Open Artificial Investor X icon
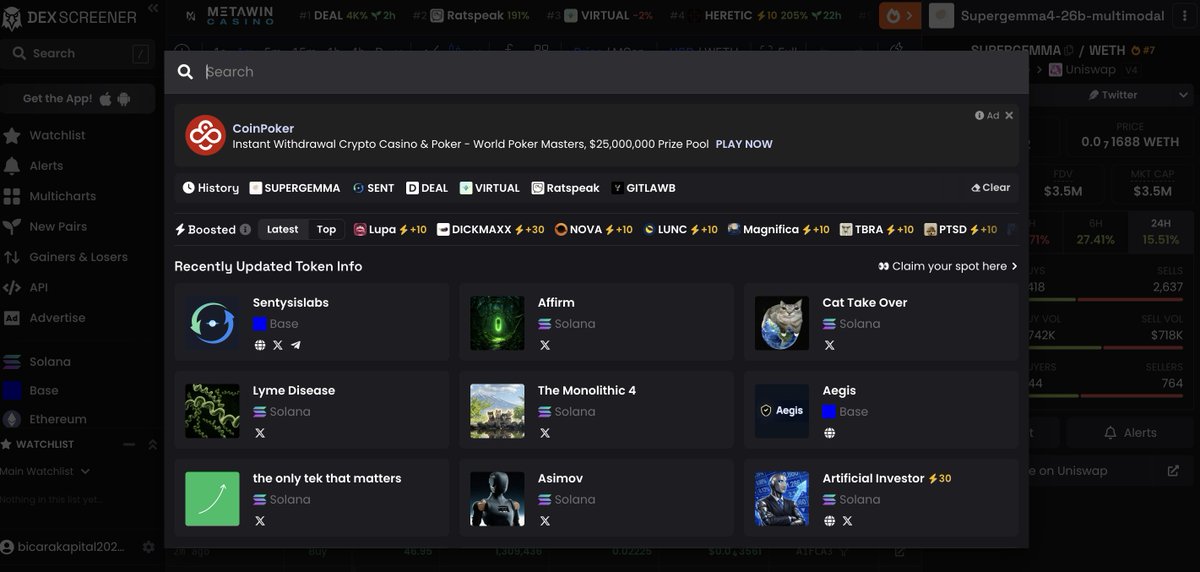 point(847,521)
